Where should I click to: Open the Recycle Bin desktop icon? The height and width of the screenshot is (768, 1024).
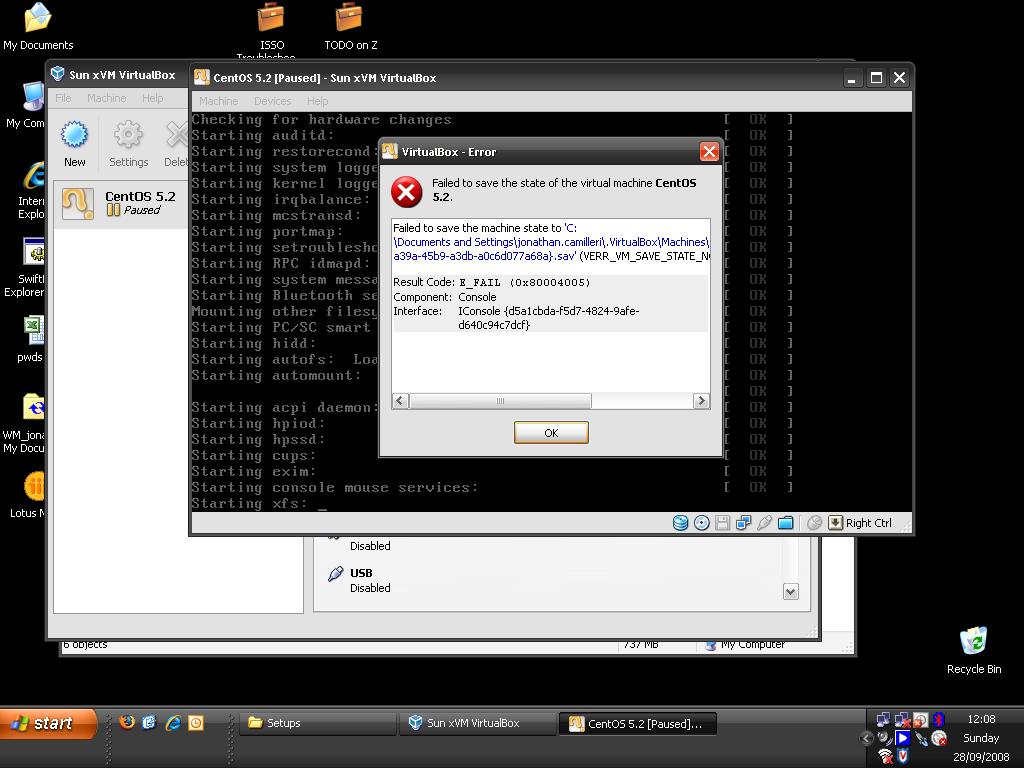coord(974,650)
